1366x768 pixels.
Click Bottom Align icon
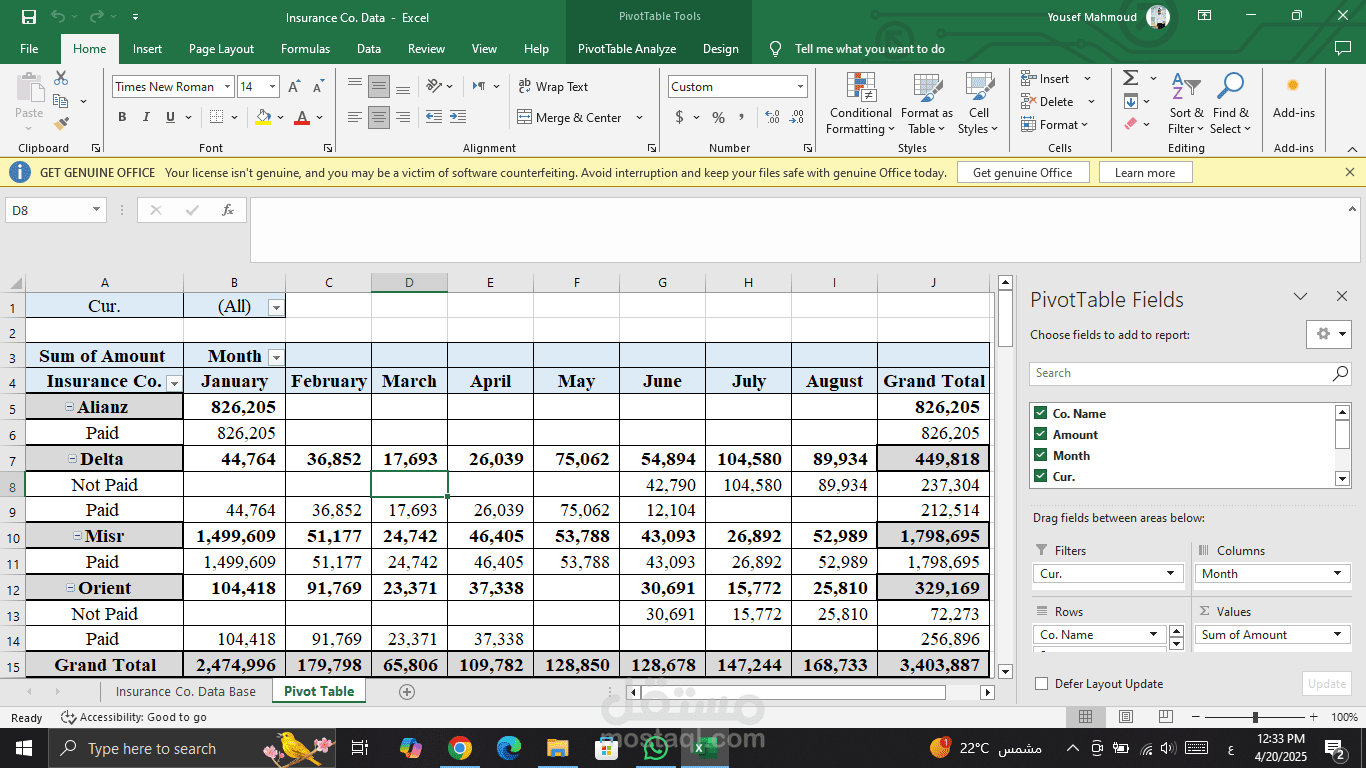403,86
